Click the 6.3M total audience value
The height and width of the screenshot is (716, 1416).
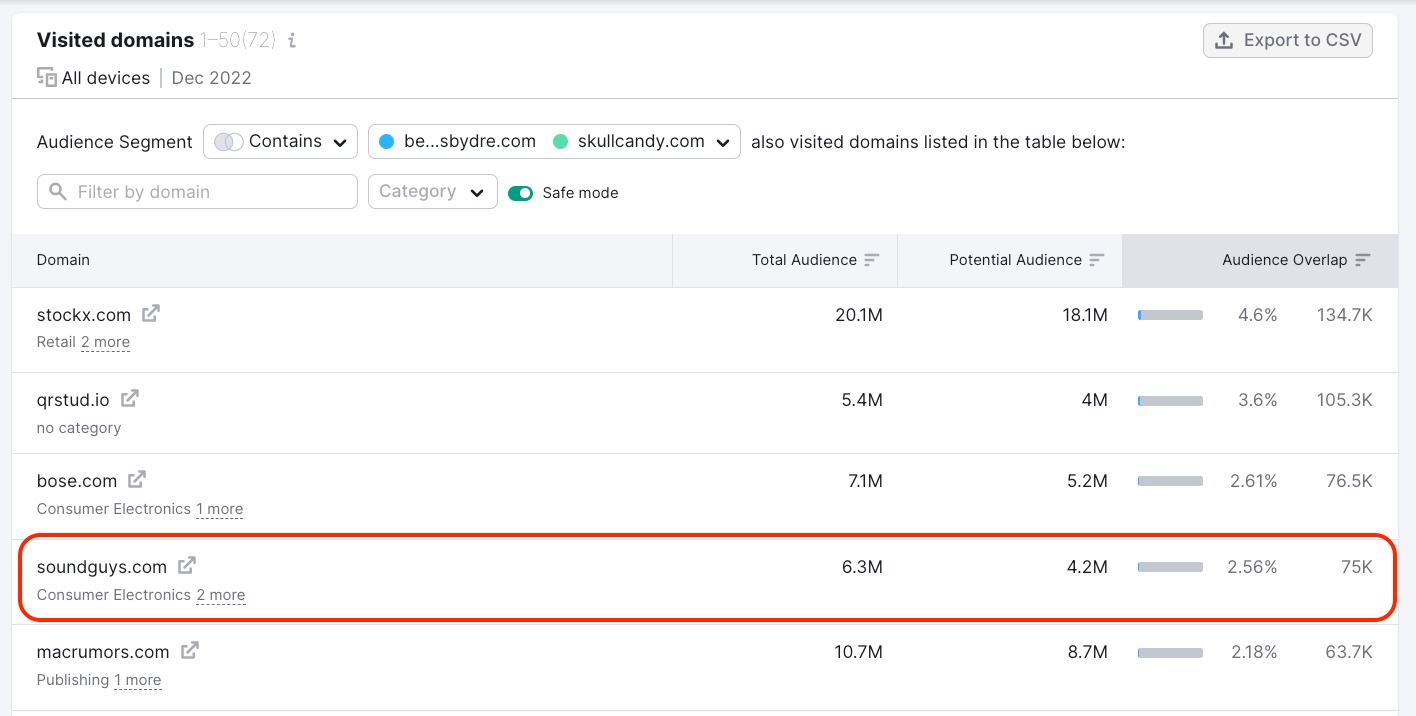[862, 567]
